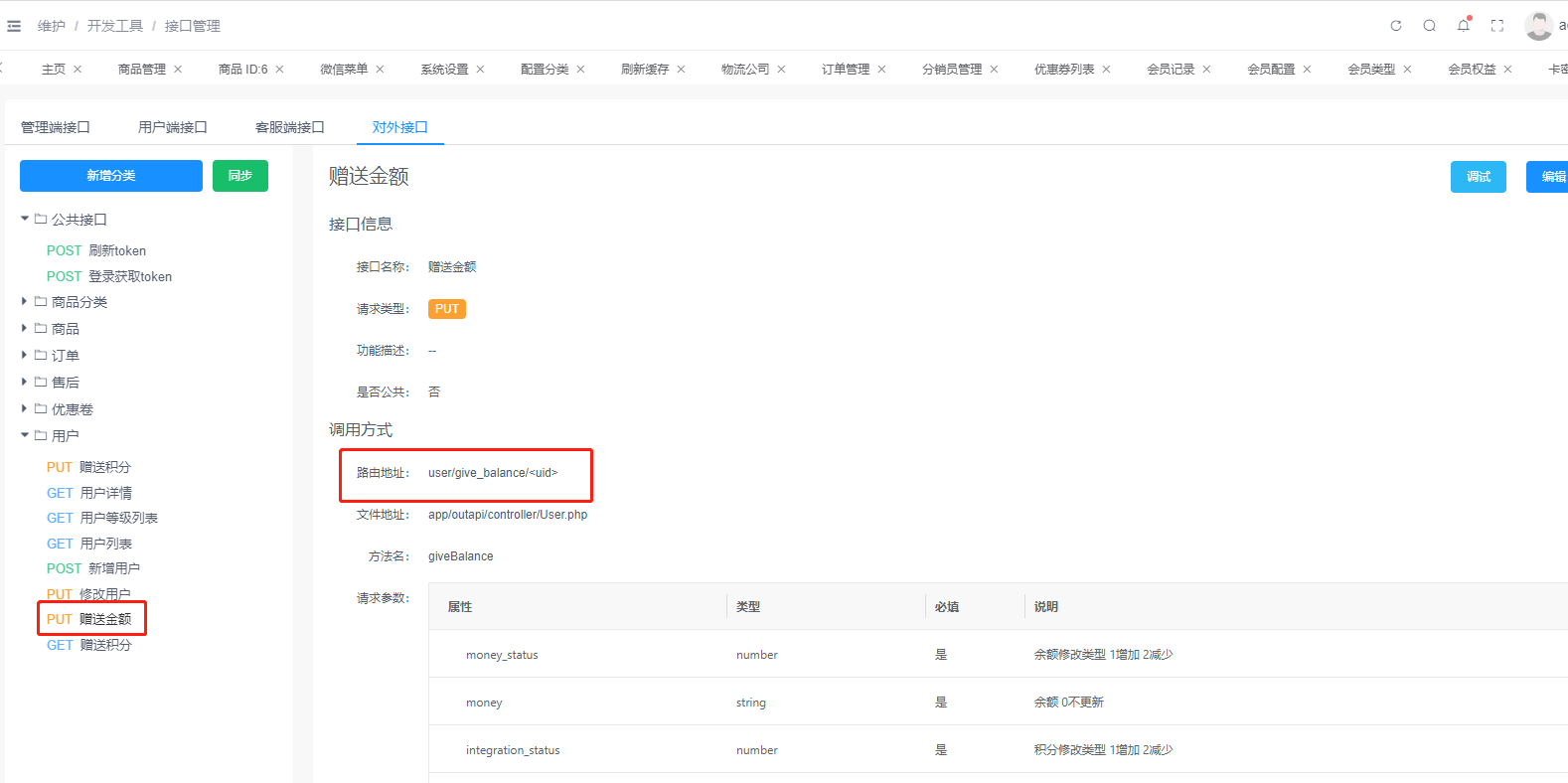
Task: Open the search icon in header
Action: pos(1430,26)
